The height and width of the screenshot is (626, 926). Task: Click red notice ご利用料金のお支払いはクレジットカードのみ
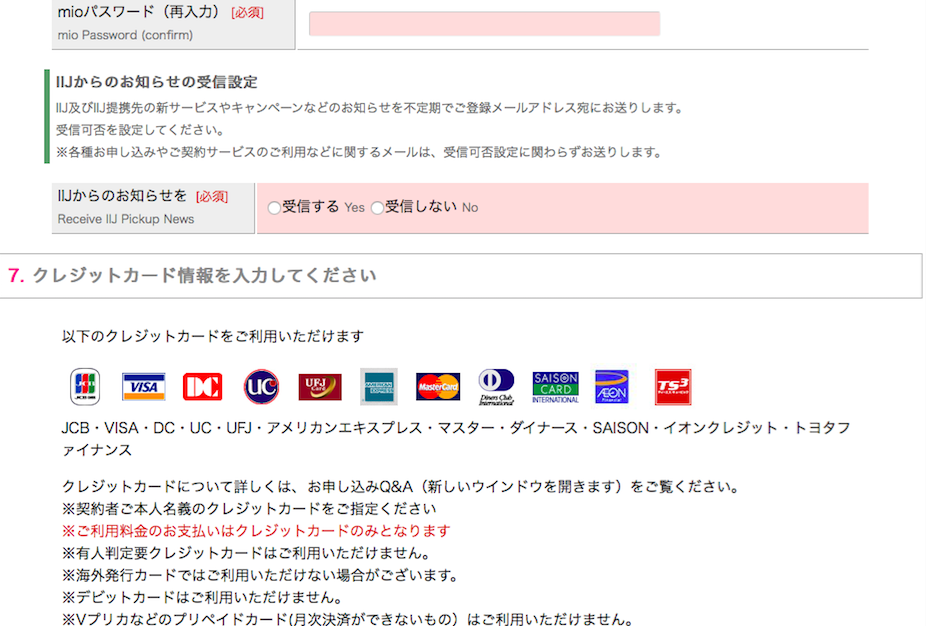pyautogui.click(x=256, y=531)
